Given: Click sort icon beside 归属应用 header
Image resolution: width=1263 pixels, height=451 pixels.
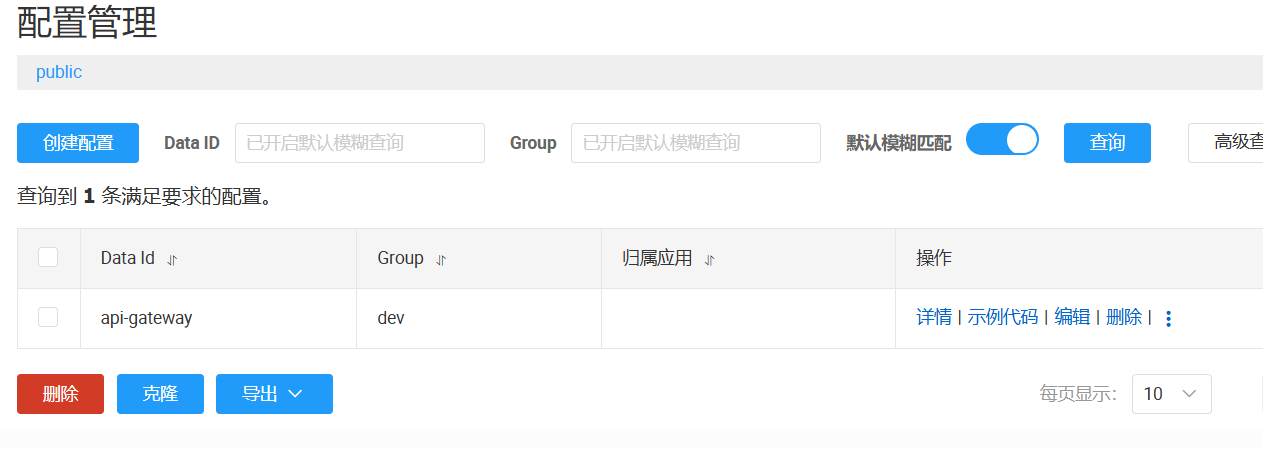Looking at the screenshot, I should 710,259.
